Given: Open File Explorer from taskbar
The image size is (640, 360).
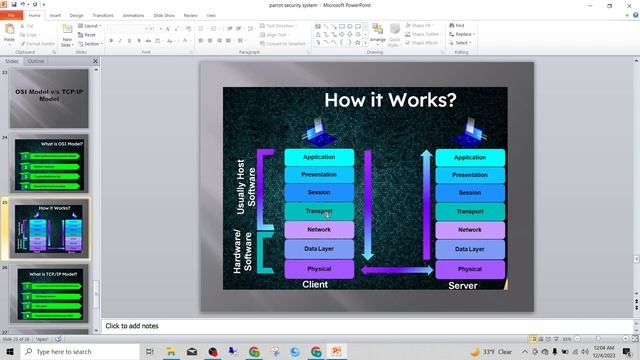Looking at the screenshot, I should point(171,351).
